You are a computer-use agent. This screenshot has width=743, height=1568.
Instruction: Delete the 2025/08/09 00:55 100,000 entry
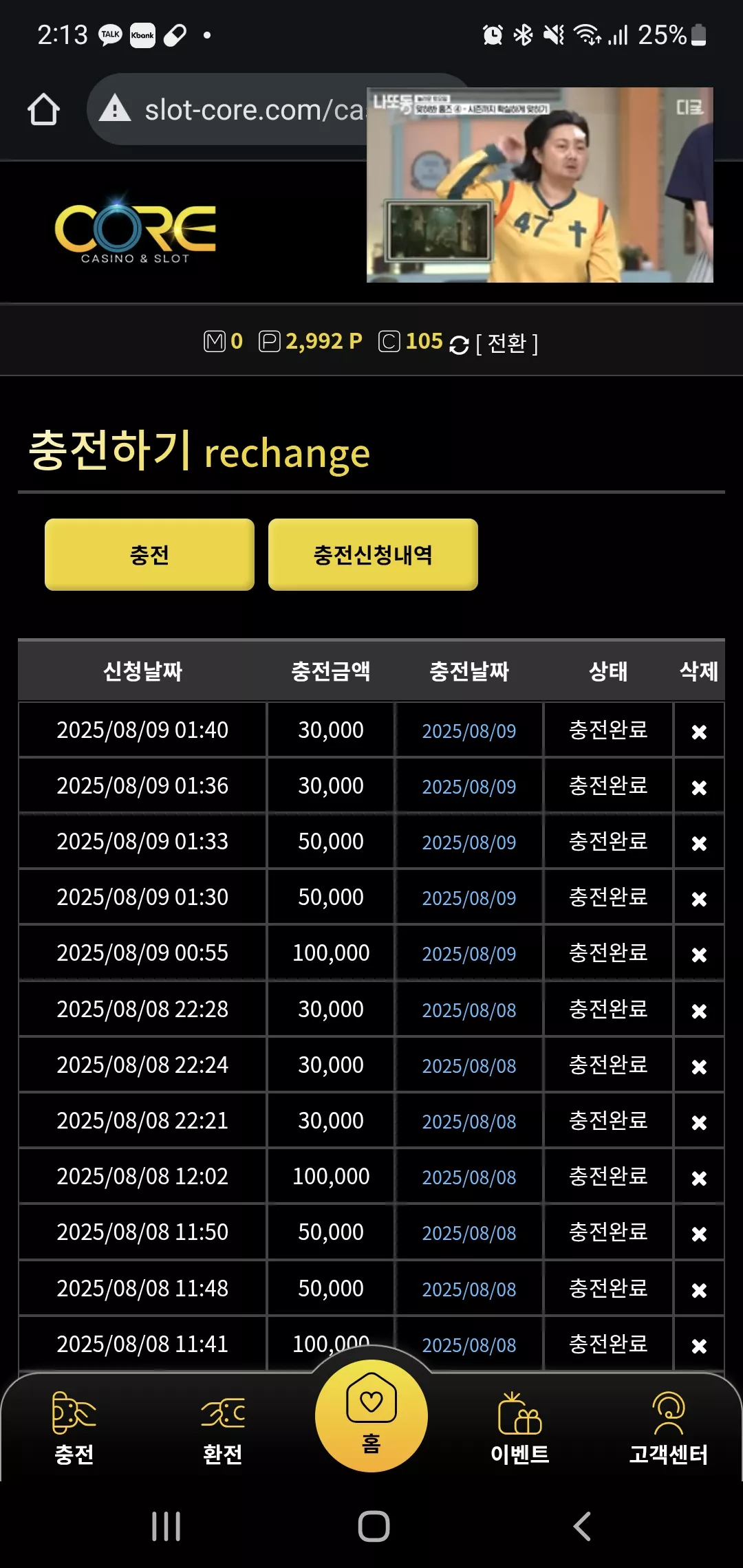tap(699, 955)
